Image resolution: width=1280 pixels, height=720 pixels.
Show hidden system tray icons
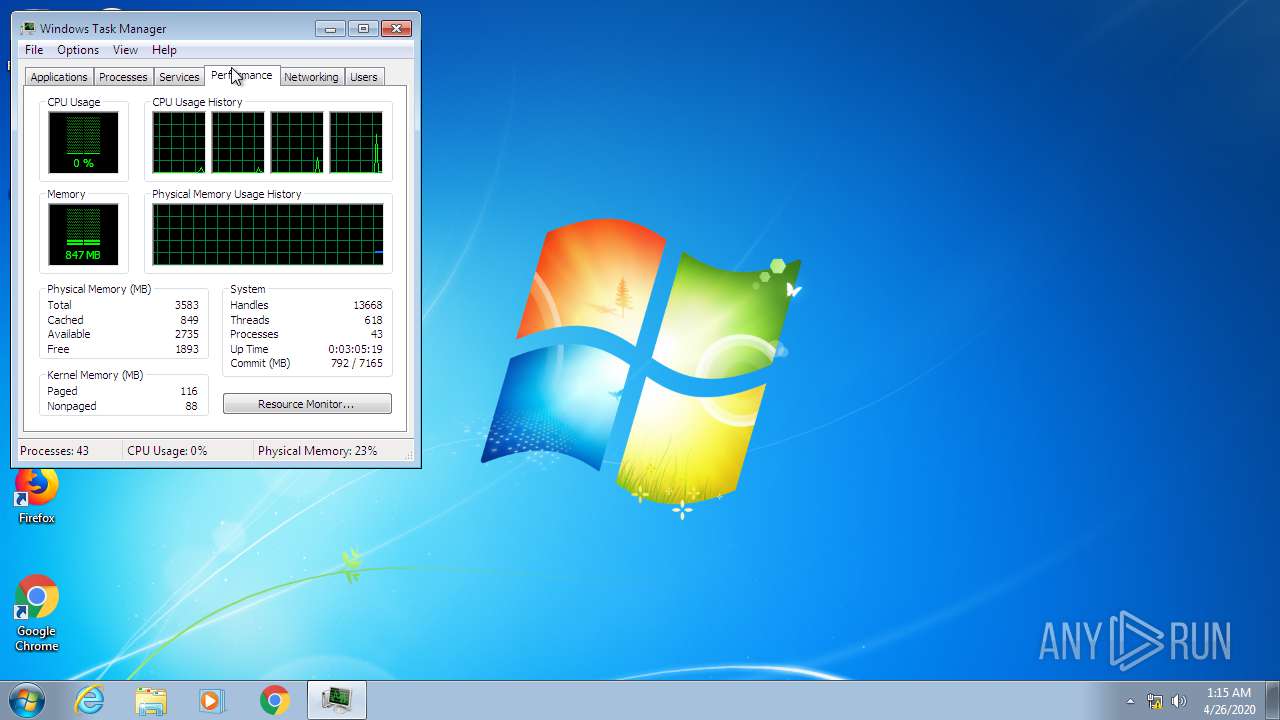pos(1131,701)
